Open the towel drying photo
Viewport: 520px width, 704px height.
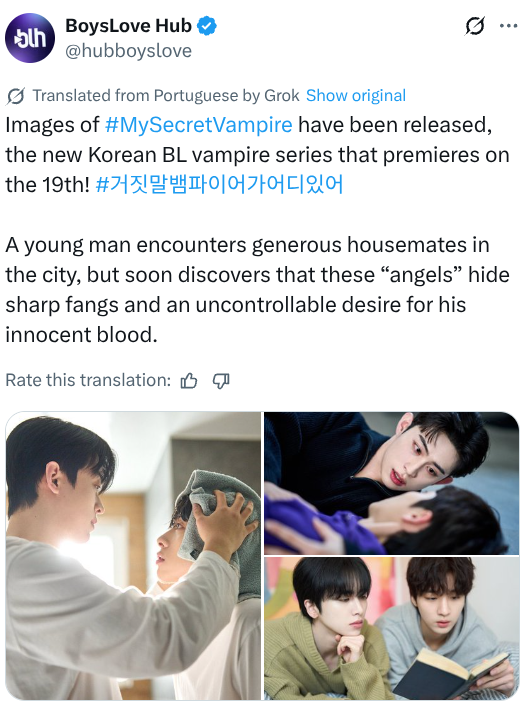pos(133,555)
